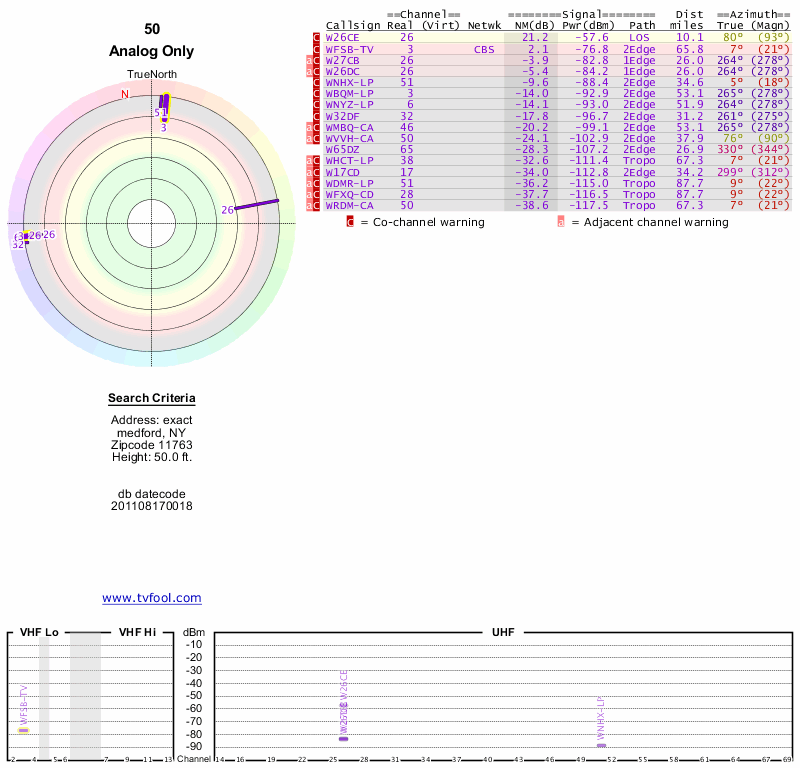Click the channel 26 bar on radar plot
The height and width of the screenshot is (768, 800).
pos(257,205)
